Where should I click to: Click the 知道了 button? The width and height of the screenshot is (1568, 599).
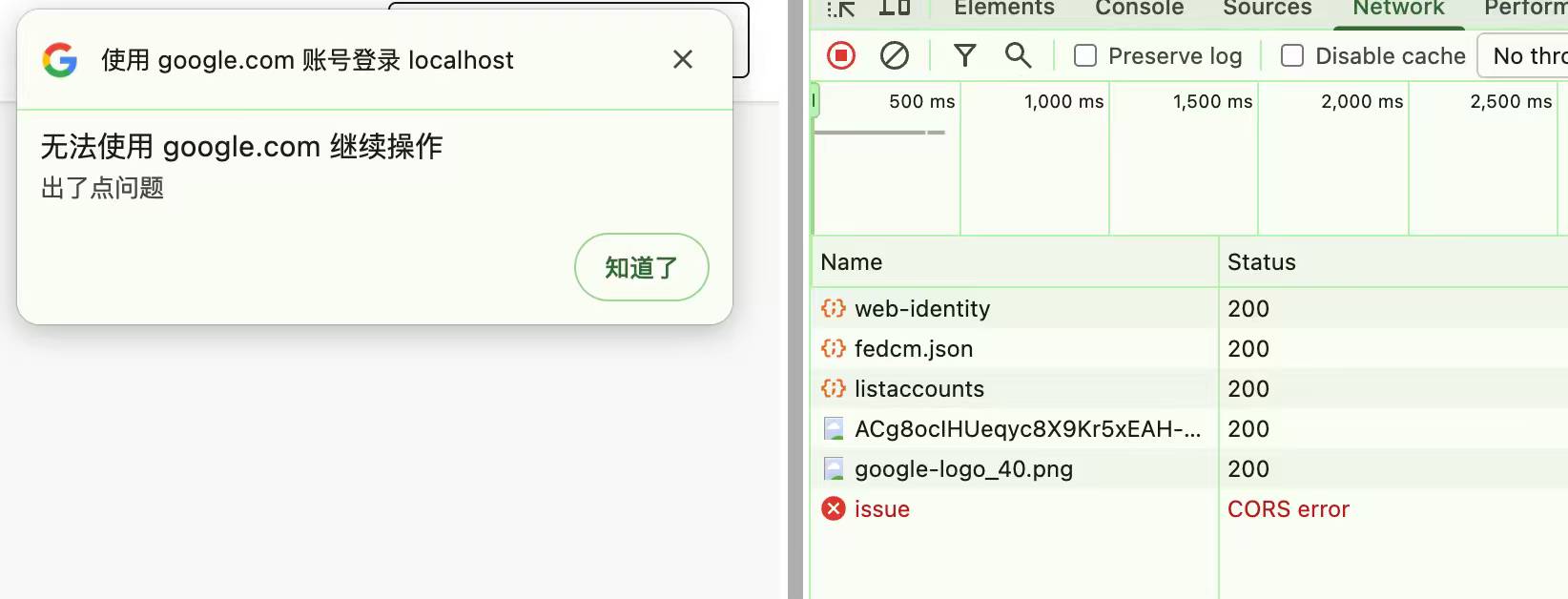coord(642,267)
